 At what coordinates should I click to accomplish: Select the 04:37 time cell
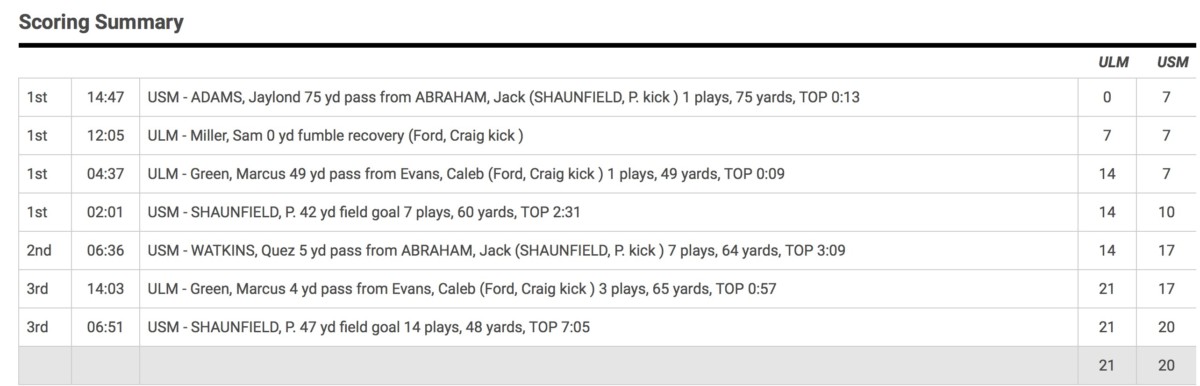(x=105, y=174)
